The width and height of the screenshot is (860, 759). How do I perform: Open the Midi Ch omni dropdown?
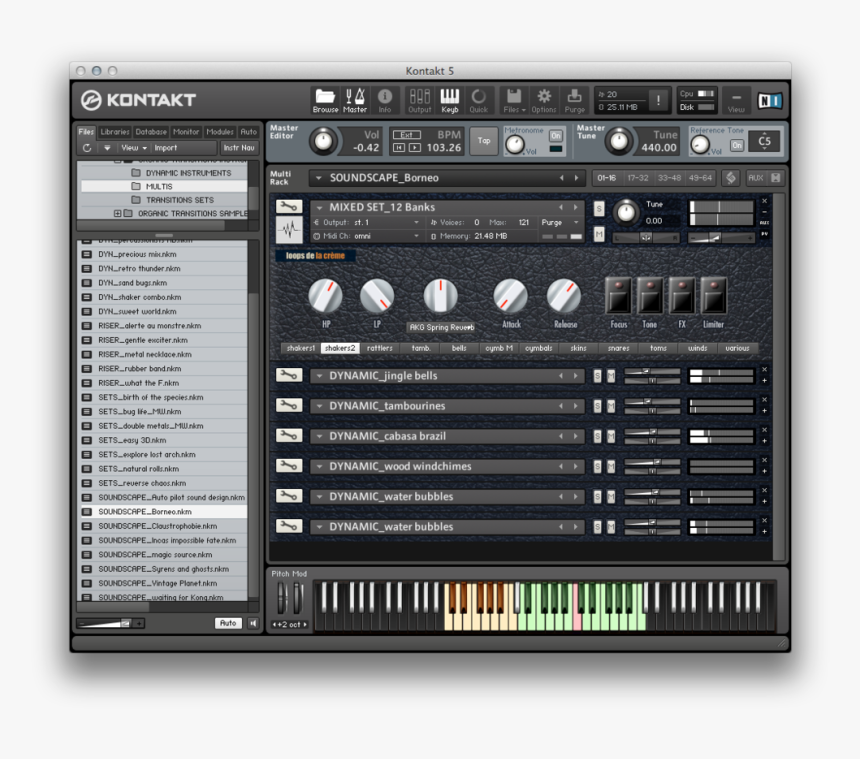pos(416,236)
